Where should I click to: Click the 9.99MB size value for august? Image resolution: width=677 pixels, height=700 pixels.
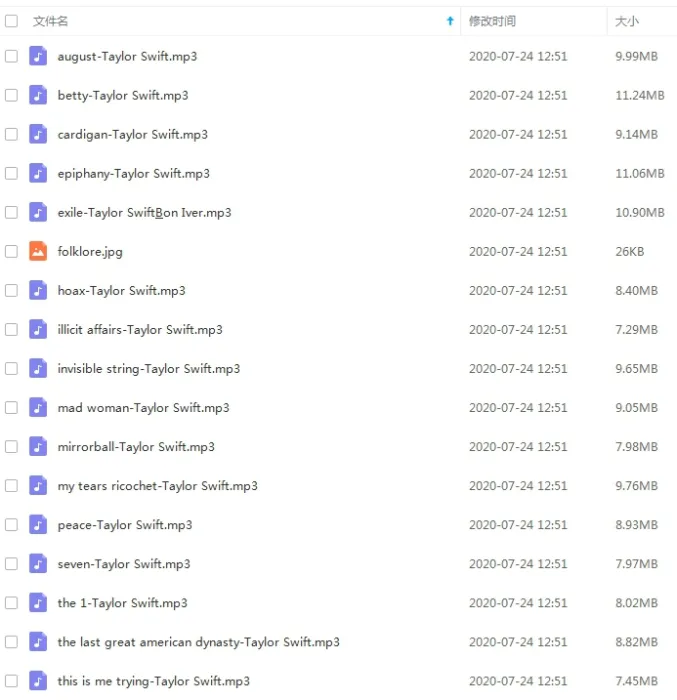click(636, 57)
